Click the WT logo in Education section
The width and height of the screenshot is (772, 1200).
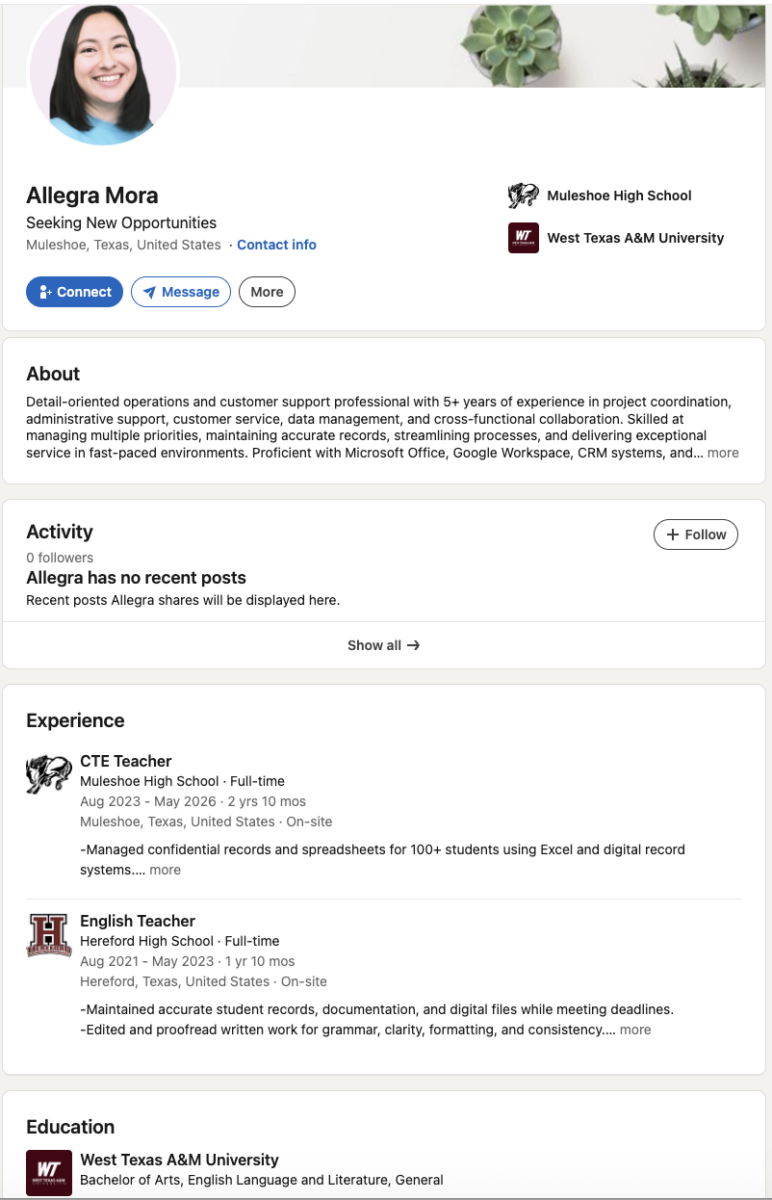pos(49,1173)
